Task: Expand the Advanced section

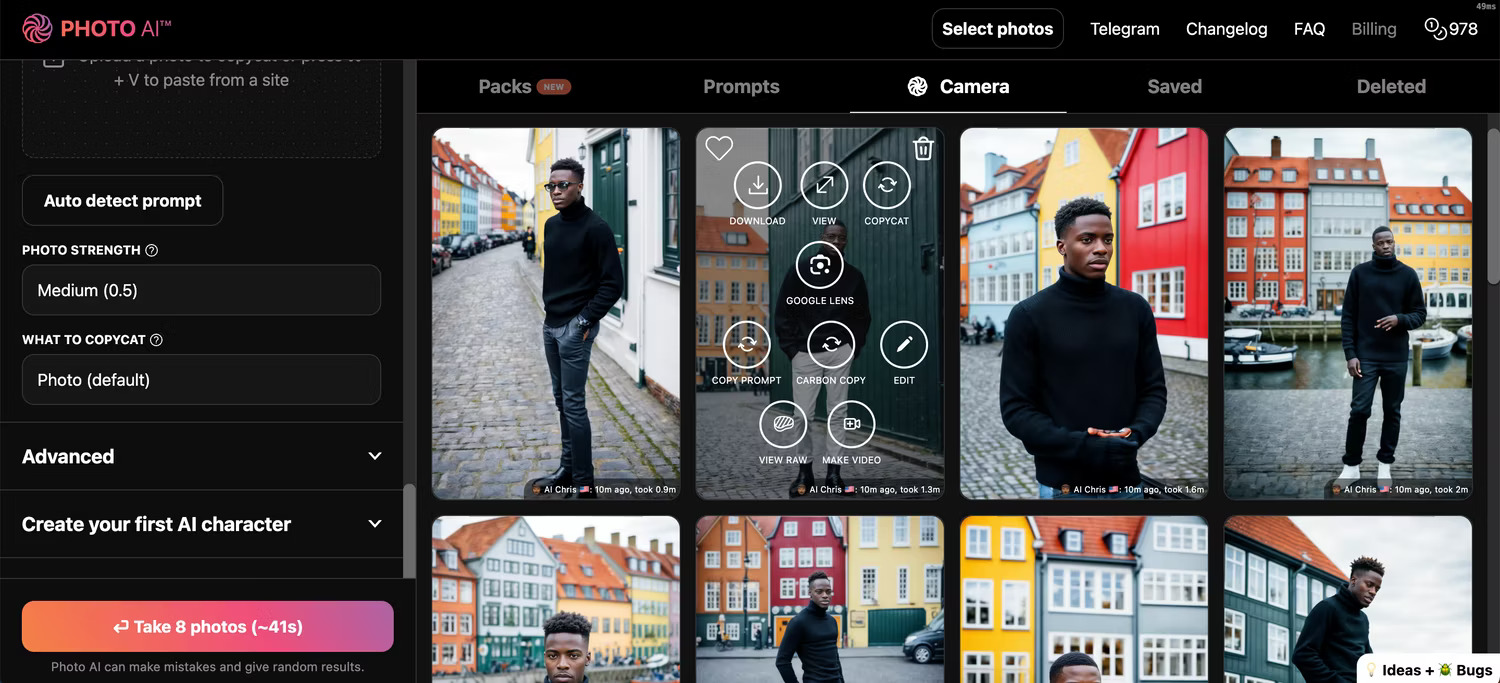Action: coord(201,456)
